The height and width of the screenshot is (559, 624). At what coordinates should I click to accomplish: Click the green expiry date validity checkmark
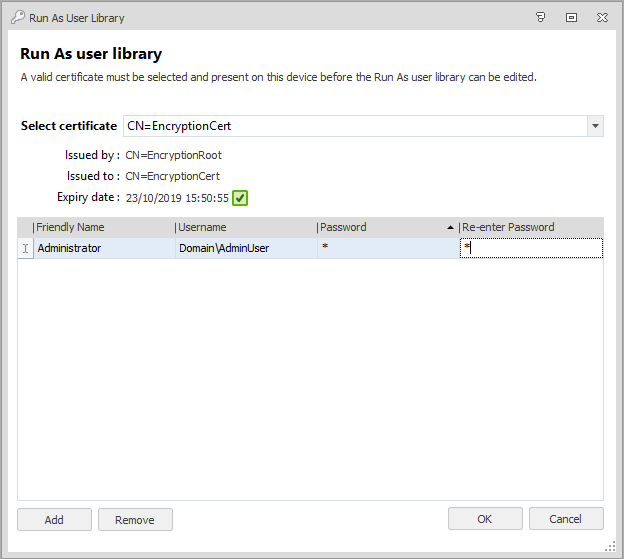tap(240, 198)
